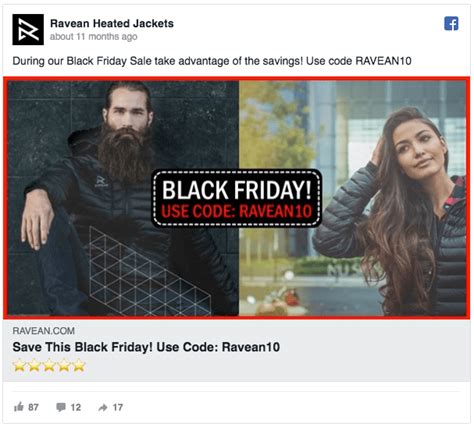
Task: Open the 12 comments count
Action: coord(76,407)
